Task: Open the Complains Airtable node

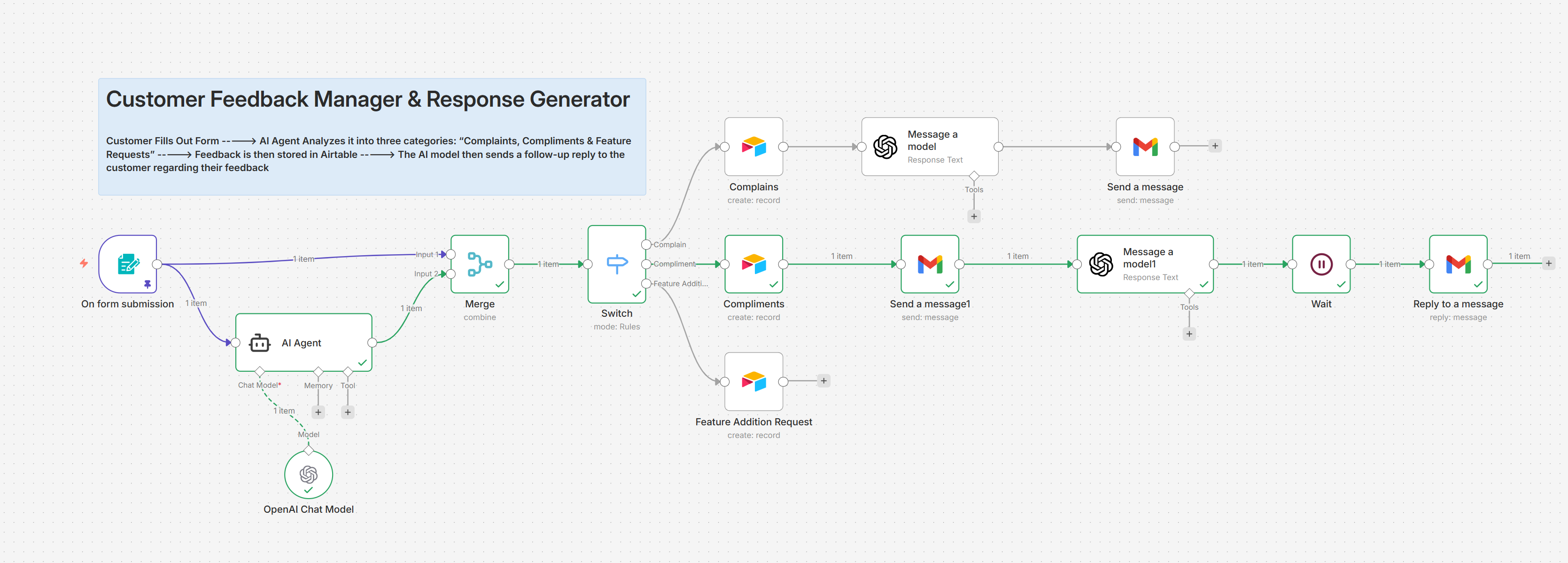Action: tap(753, 147)
